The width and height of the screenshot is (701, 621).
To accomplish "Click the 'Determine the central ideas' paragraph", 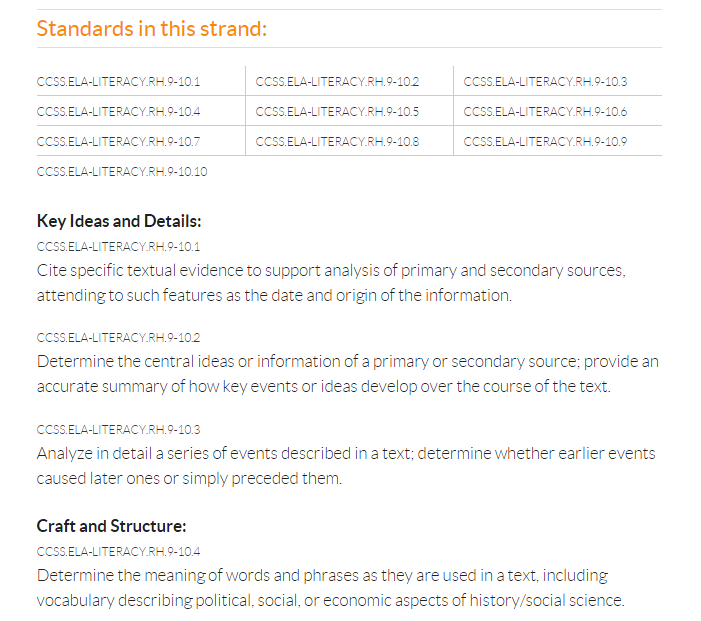I will tap(347, 374).
